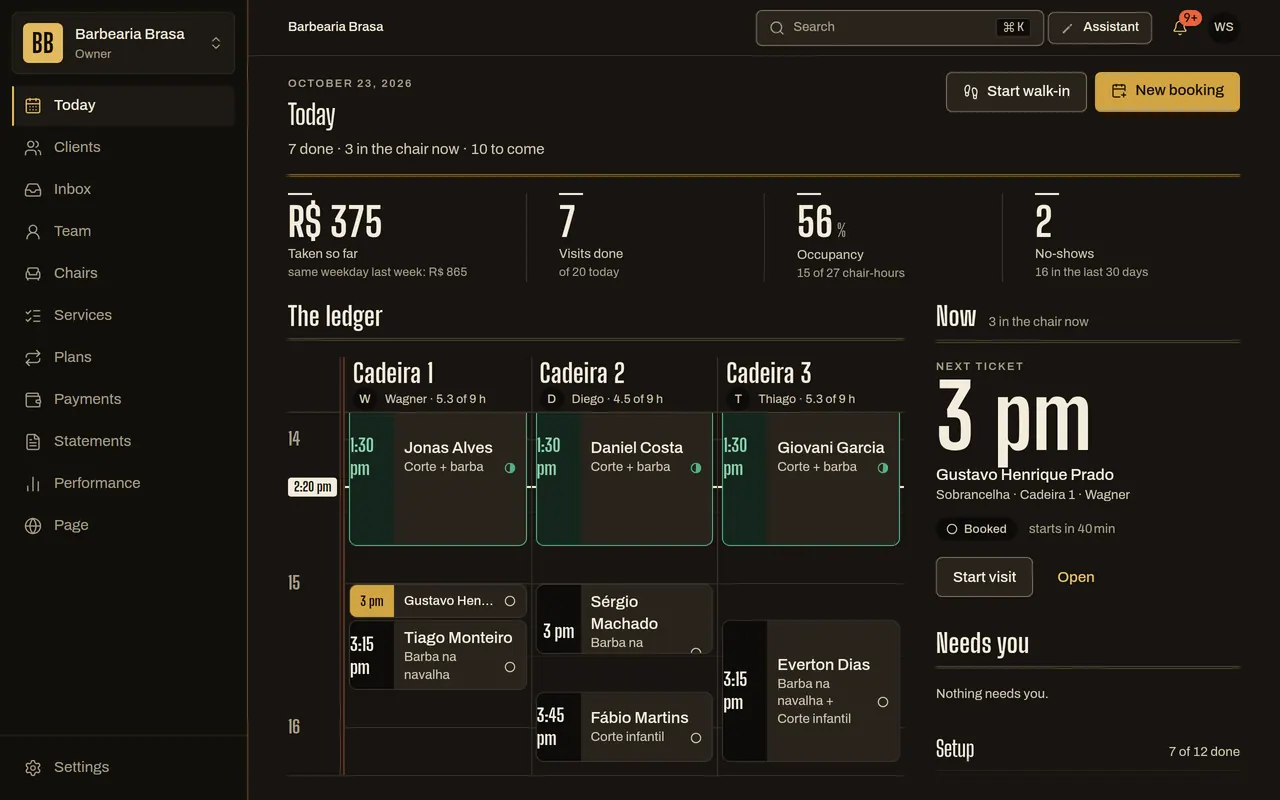Screen dimensions: 1280x800
Task: Toggle status circle on Giovani Garcia appointment
Action: 883,468
